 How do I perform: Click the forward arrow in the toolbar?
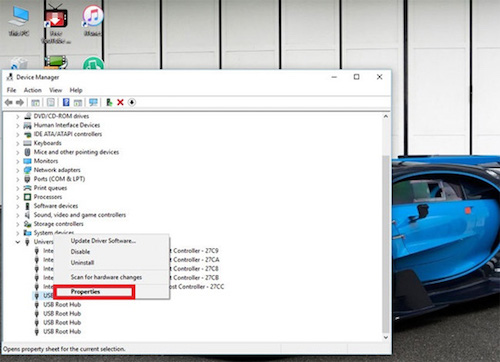pos(20,102)
